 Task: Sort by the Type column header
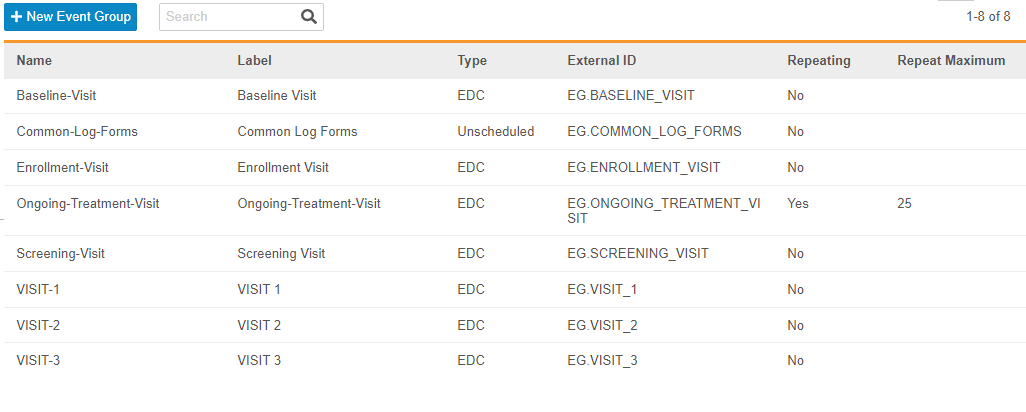click(x=472, y=60)
